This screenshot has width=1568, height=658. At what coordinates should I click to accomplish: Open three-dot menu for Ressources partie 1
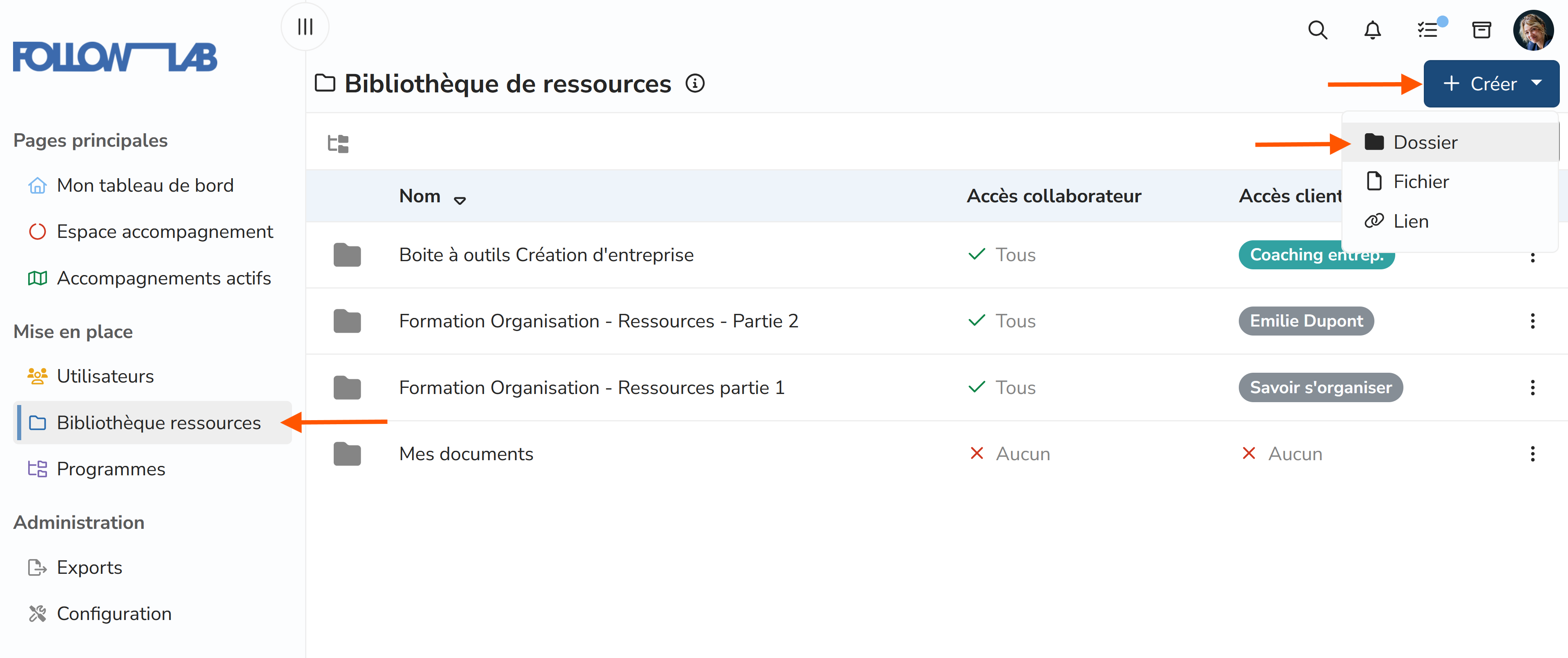[1532, 387]
